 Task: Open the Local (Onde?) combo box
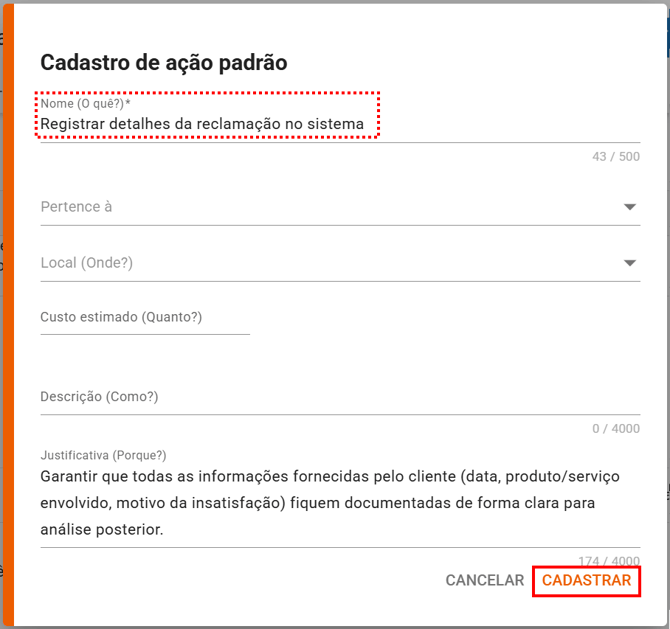tap(320, 263)
